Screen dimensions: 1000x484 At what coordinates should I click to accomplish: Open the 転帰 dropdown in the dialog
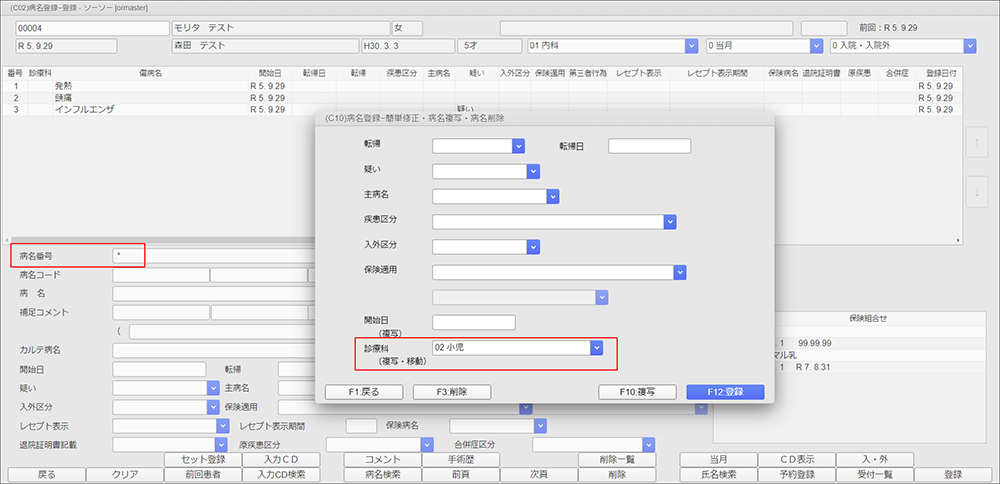coord(518,146)
